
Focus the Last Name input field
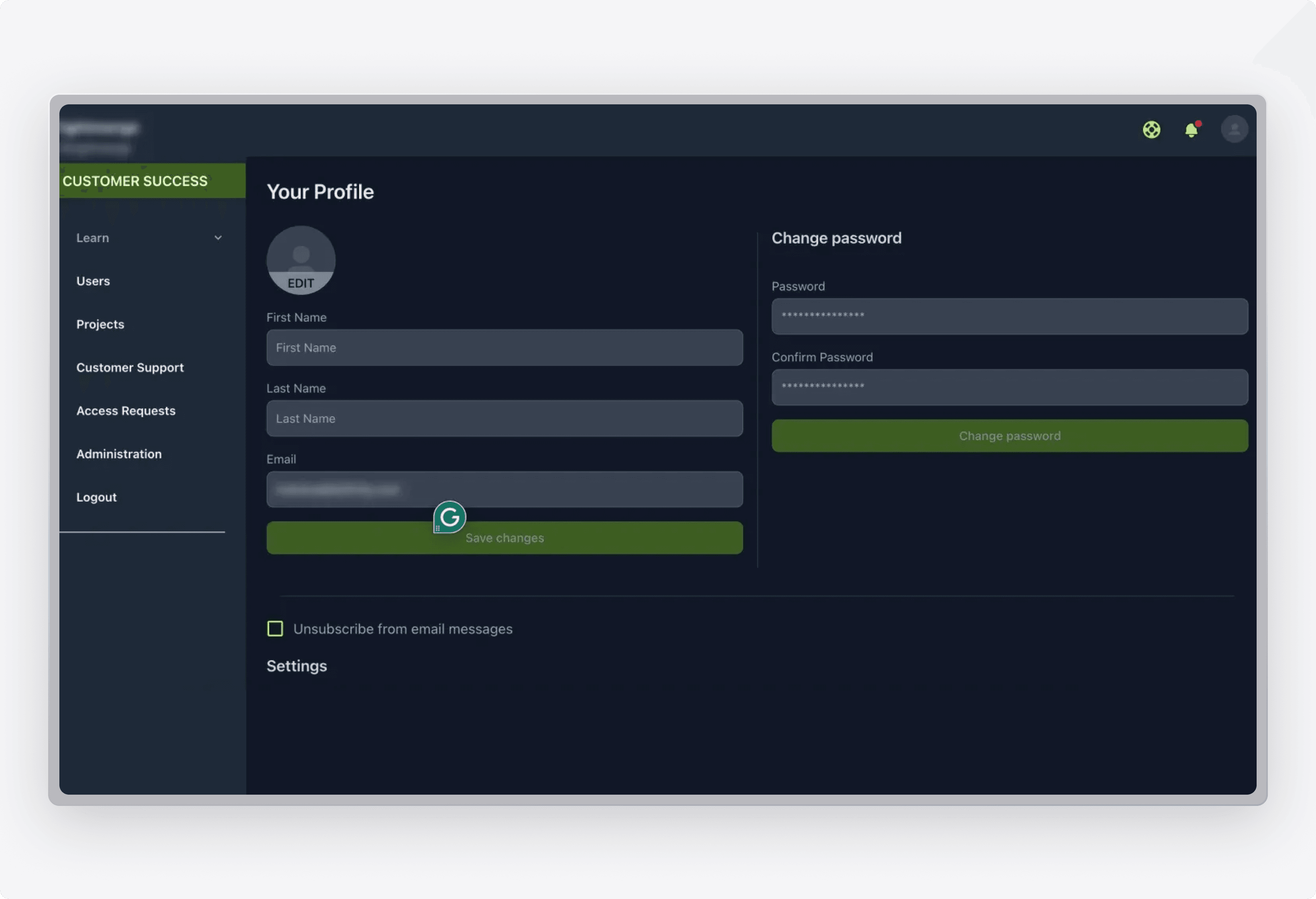tap(505, 418)
